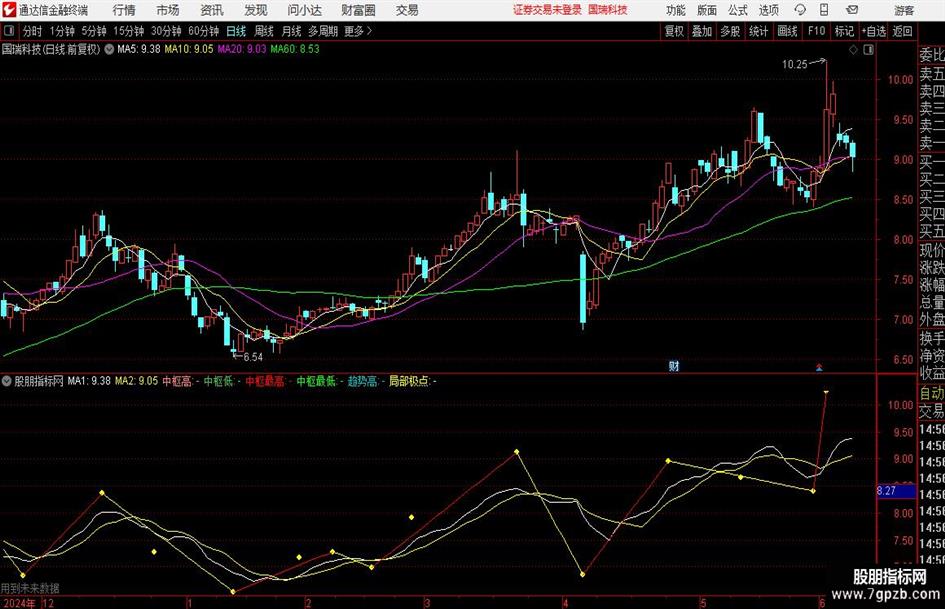Click the 趋势高 indicator label
945x609 pixels.
click(362, 381)
